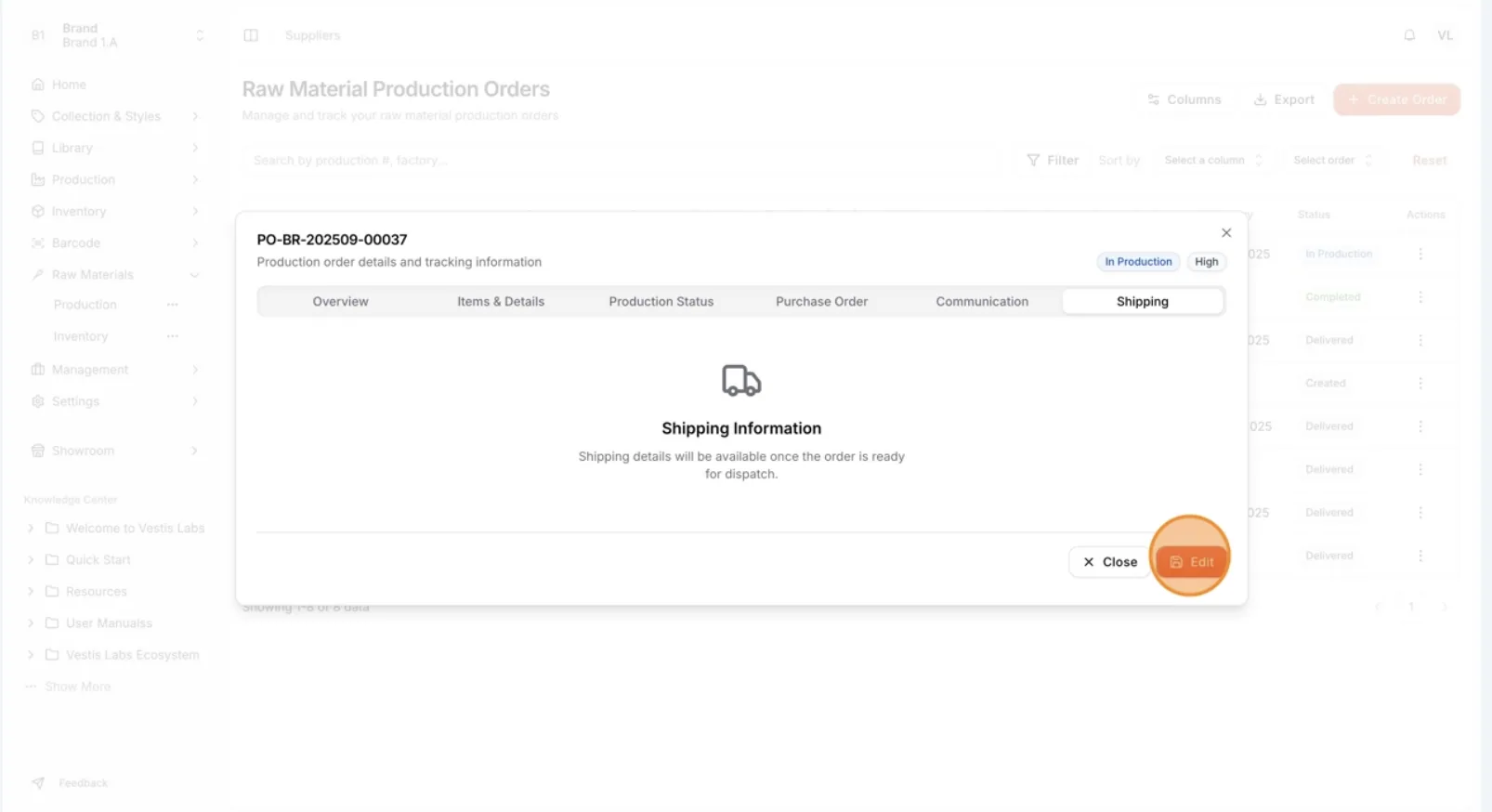Expand the Management sidebar section

116,370
